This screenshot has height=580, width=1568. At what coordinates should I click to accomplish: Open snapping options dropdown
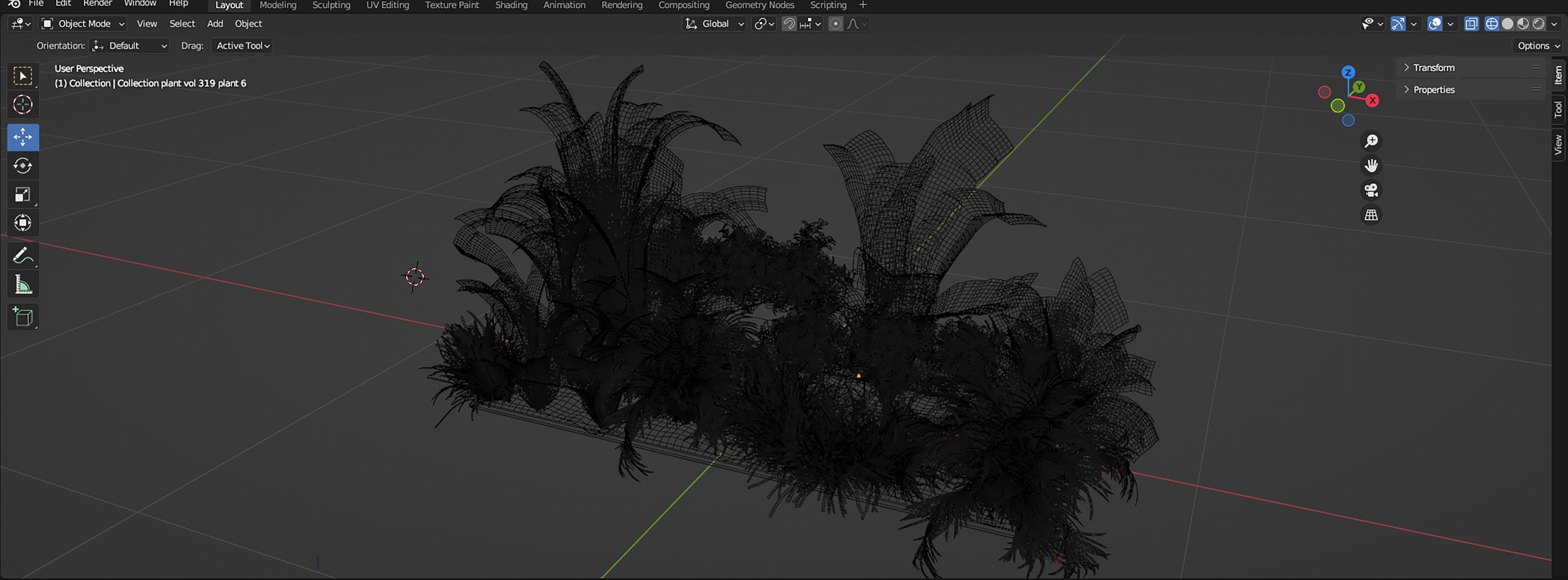tap(811, 24)
